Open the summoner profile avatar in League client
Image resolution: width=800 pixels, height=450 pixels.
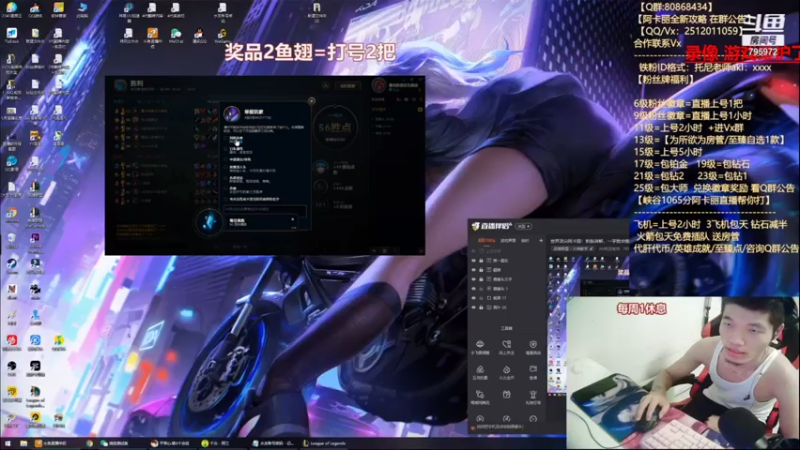(x=379, y=86)
